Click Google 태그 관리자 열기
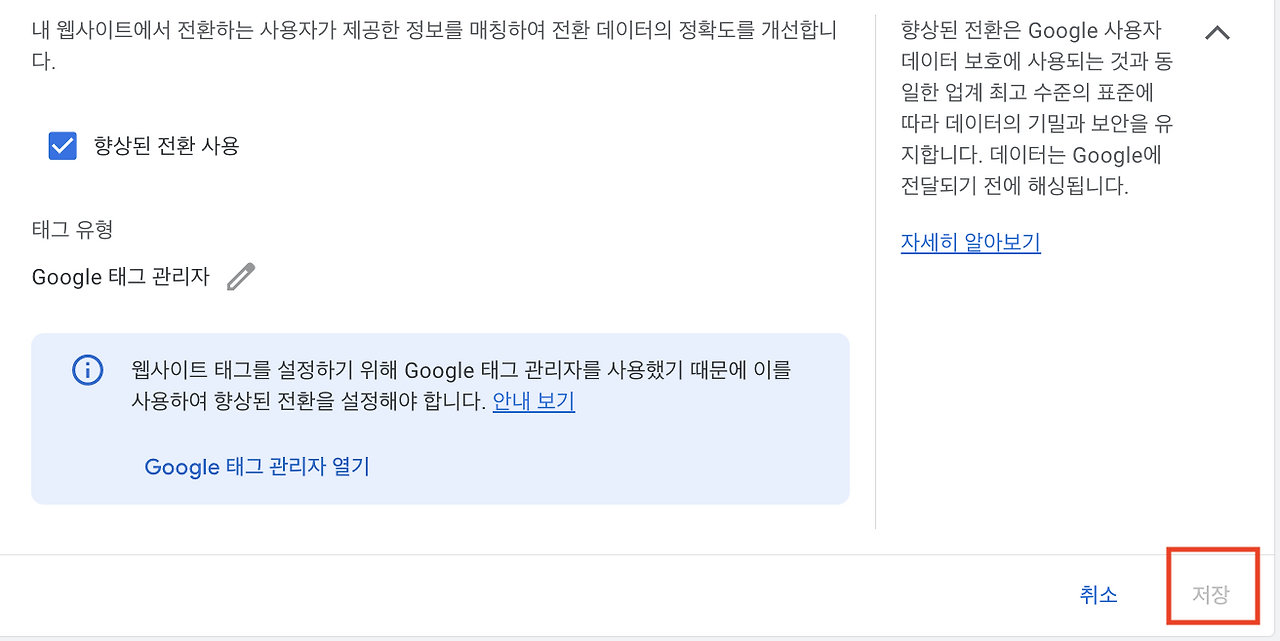Screen dimensions: 1280x641 click(257, 467)
